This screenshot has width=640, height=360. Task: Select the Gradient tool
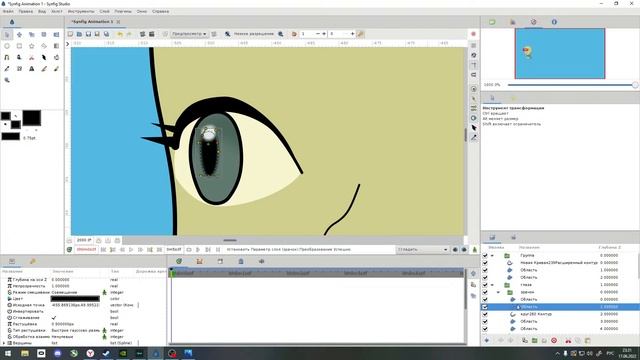tap(56, 46)
